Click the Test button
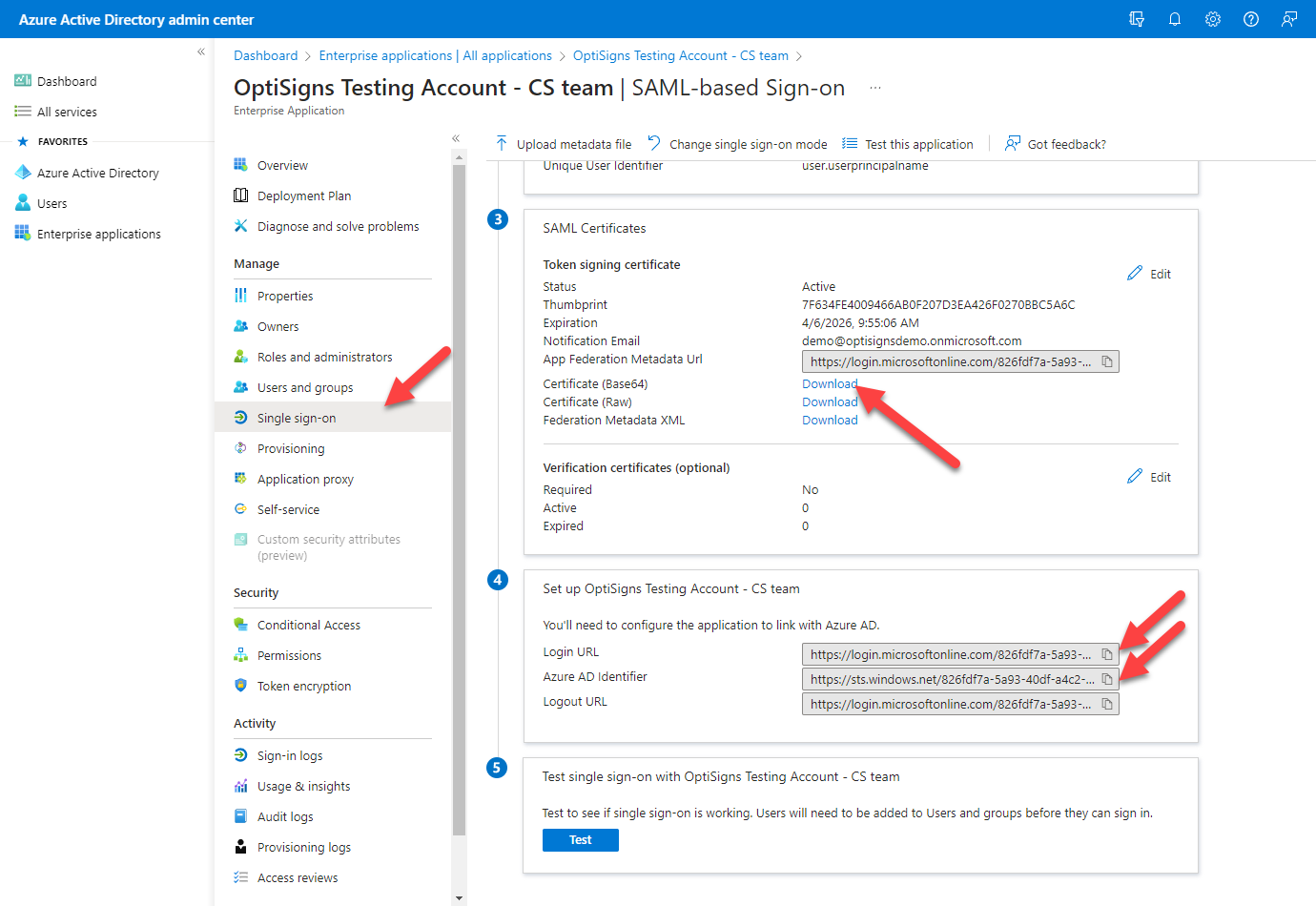Viewport: 1316px width, 906px height. click(581, 840)
